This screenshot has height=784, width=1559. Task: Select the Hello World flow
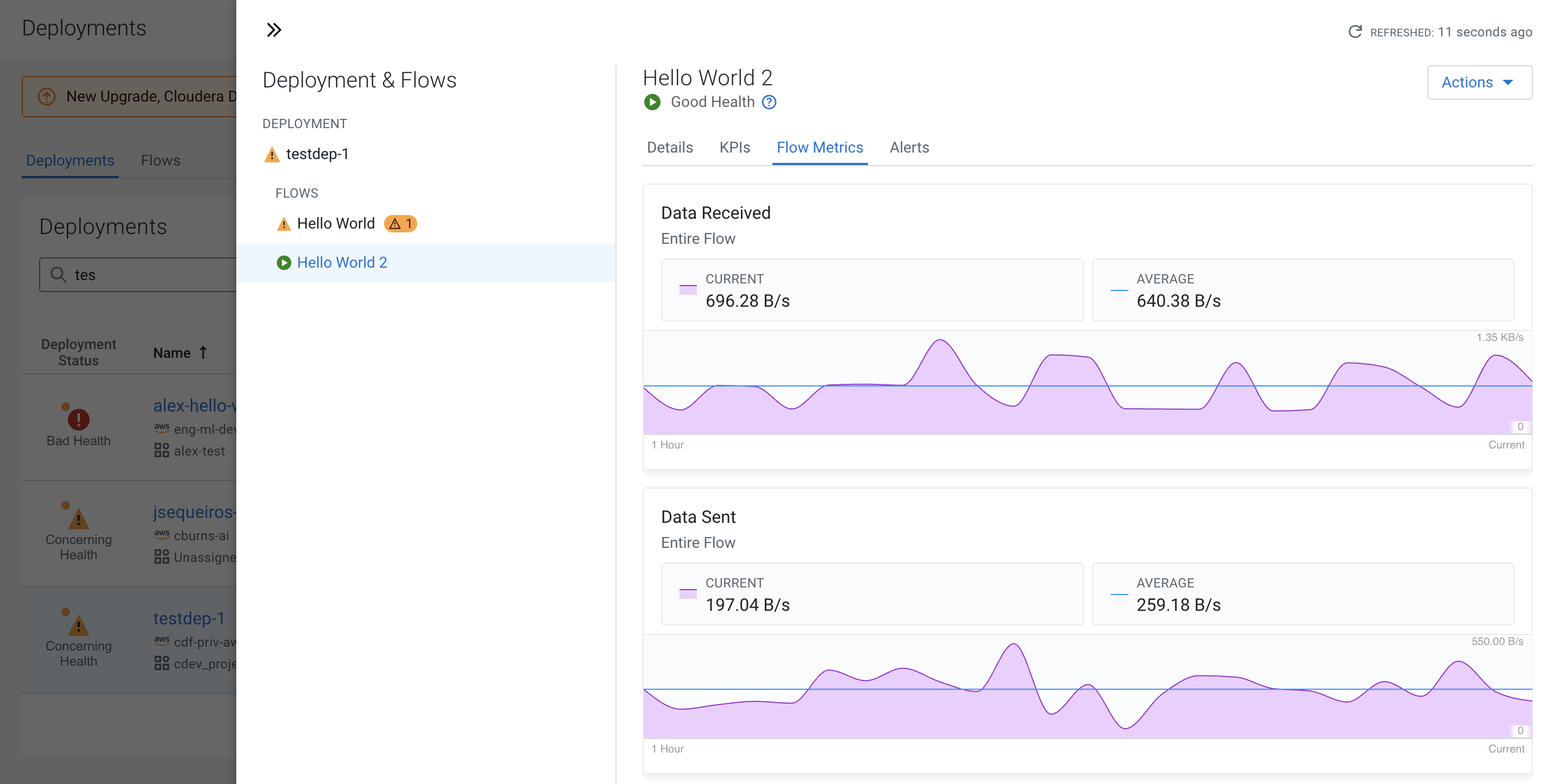(x=336, y=223)
